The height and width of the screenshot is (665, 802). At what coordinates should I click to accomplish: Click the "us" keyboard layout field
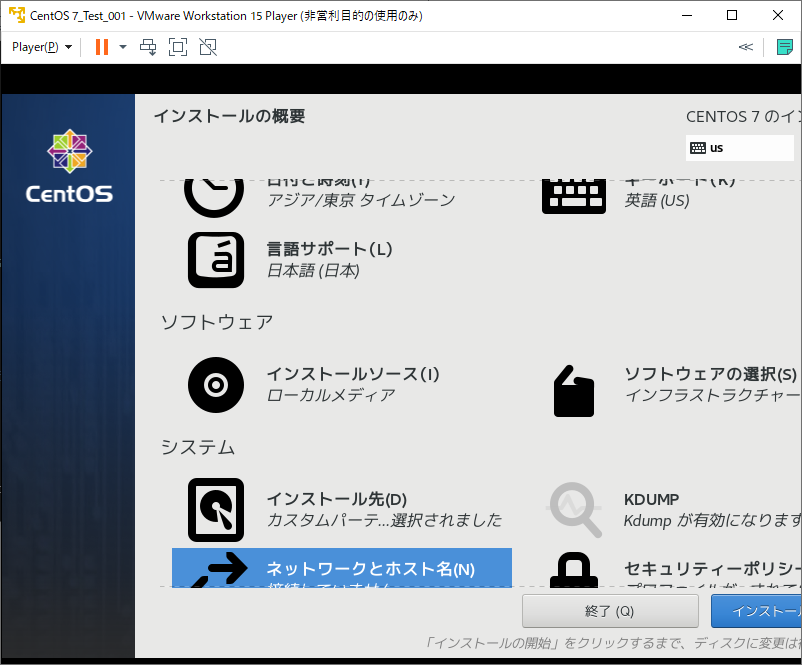click(x=740, y=148)
